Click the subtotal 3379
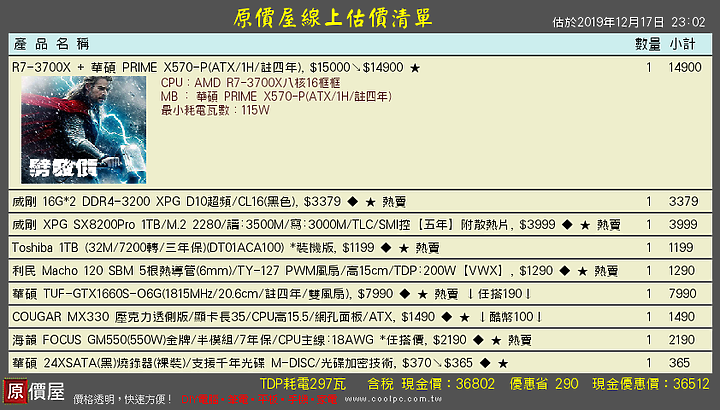Image resolution: width=720 pixels, height=410 pixels. click(x=683, y=202)
